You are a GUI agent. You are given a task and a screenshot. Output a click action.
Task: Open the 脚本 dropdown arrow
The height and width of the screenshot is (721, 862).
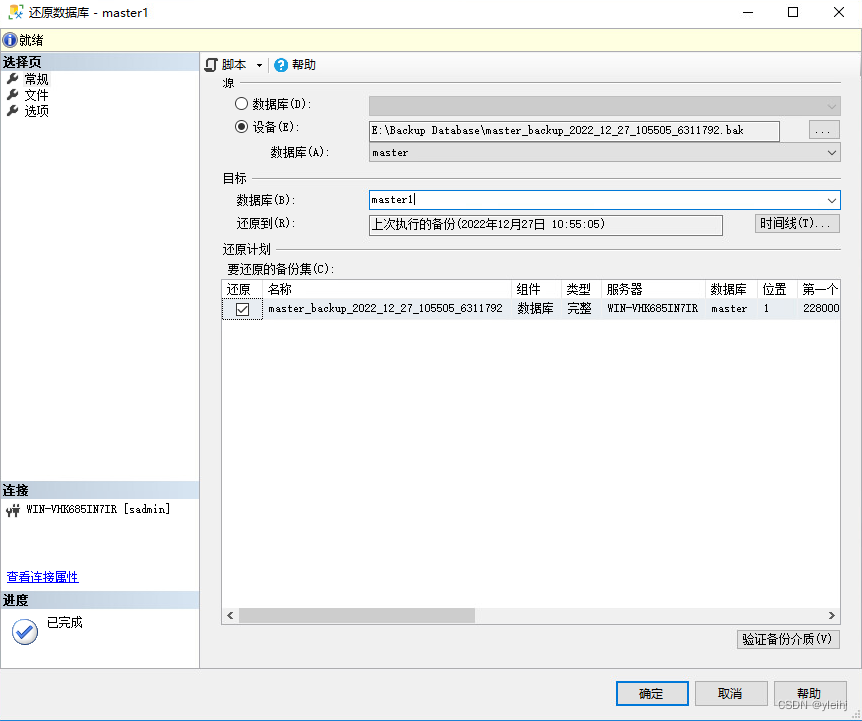pyautogui.click(x=261, y=64)
